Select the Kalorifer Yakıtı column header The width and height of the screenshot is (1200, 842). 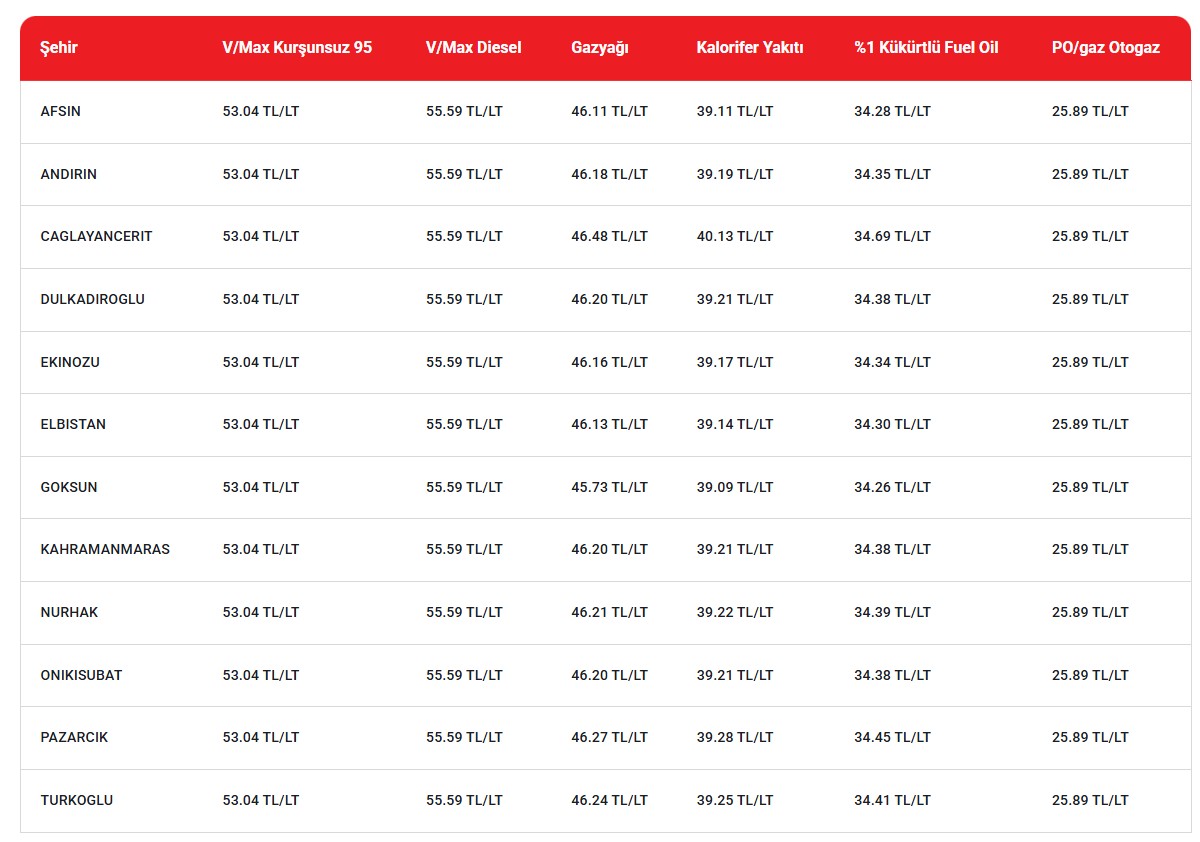pos(750,48)
